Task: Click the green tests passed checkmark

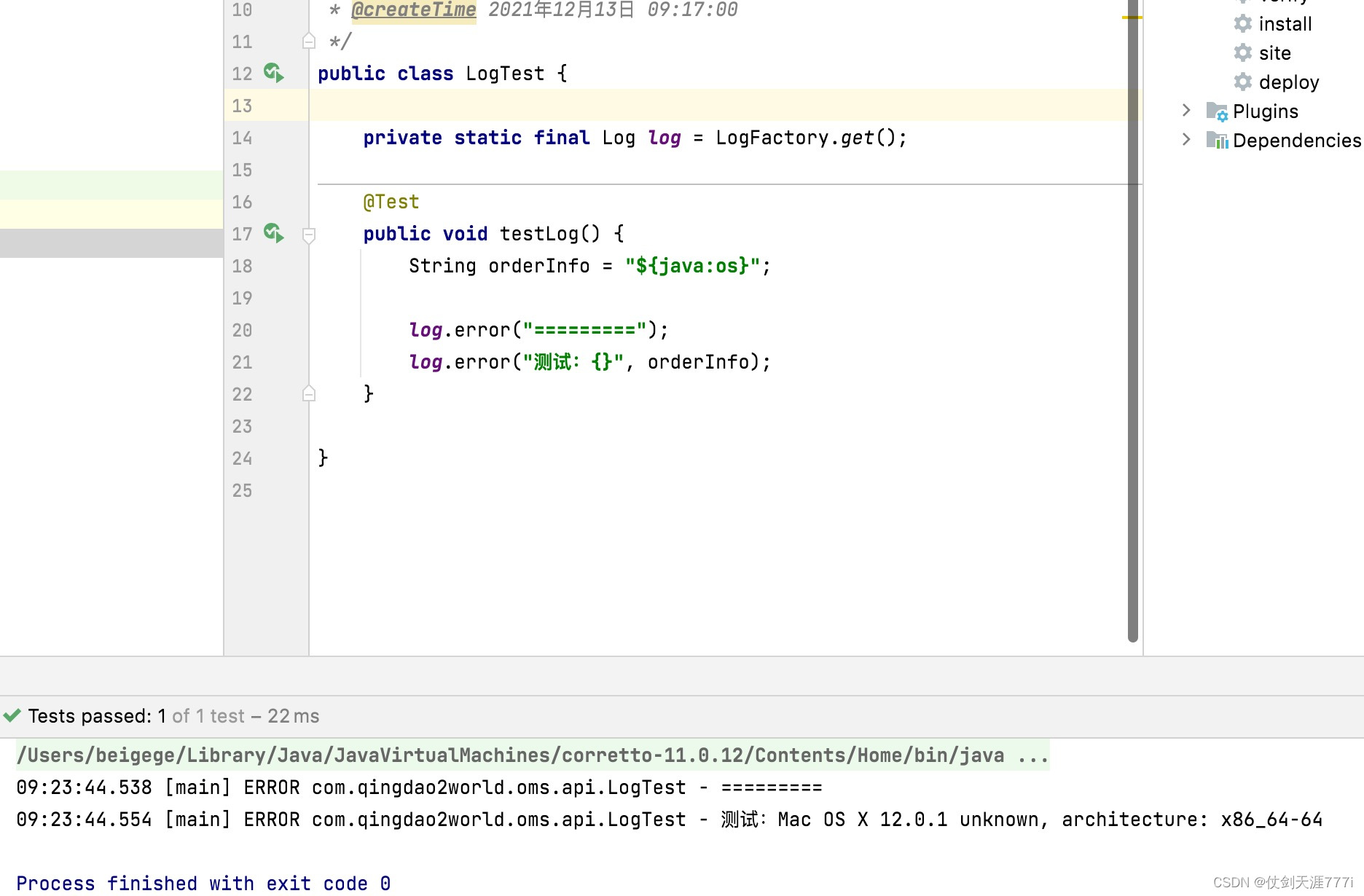Action: (12, 715)
